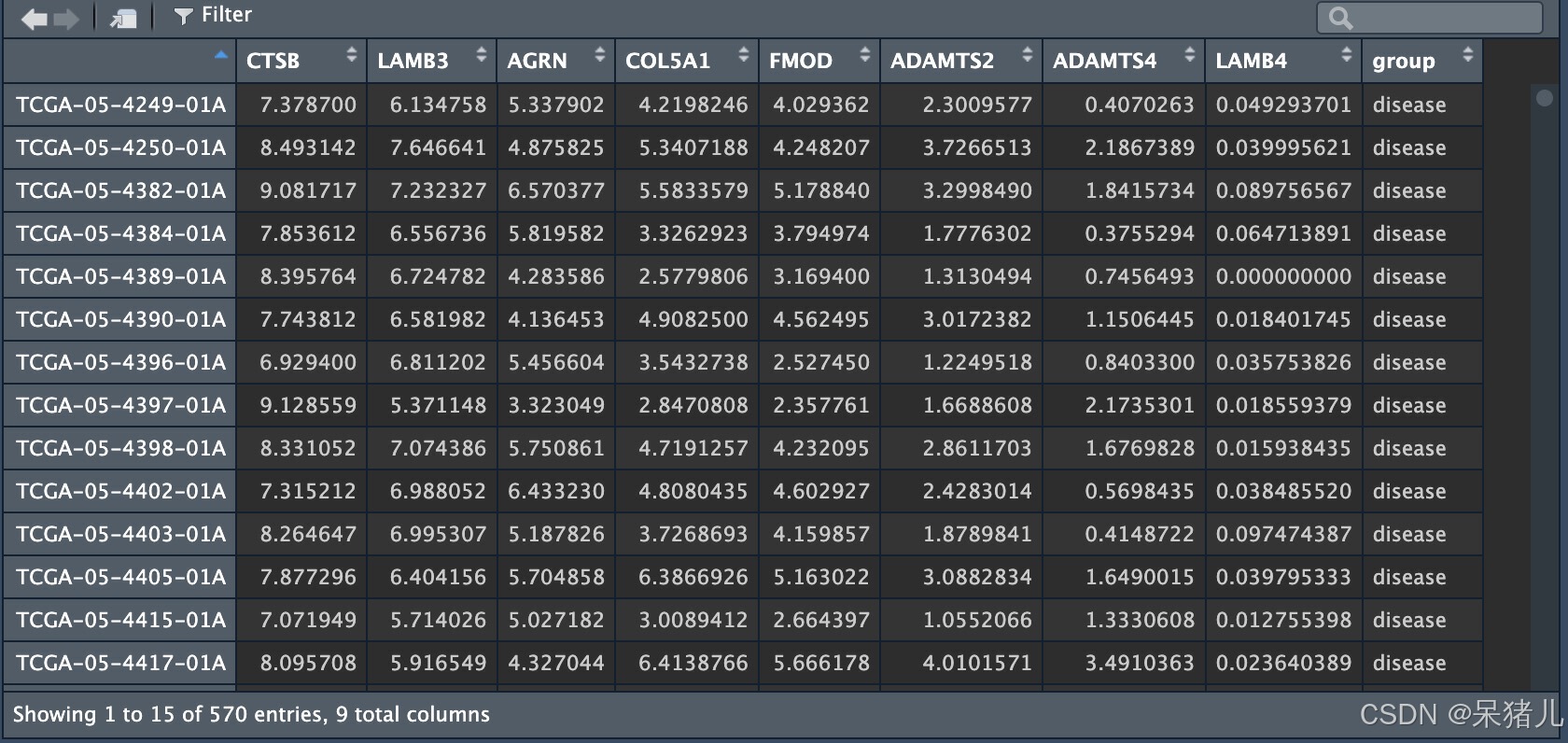Screen dimensions: 1568x743
Task: Click AGRN value 5.337902
Action: point(556,105)
